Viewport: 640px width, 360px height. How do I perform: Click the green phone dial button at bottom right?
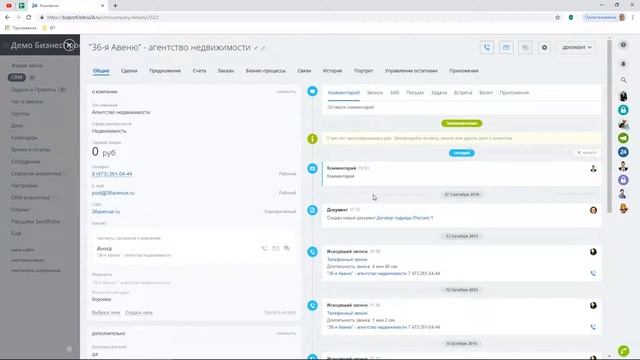pos(623,351)
